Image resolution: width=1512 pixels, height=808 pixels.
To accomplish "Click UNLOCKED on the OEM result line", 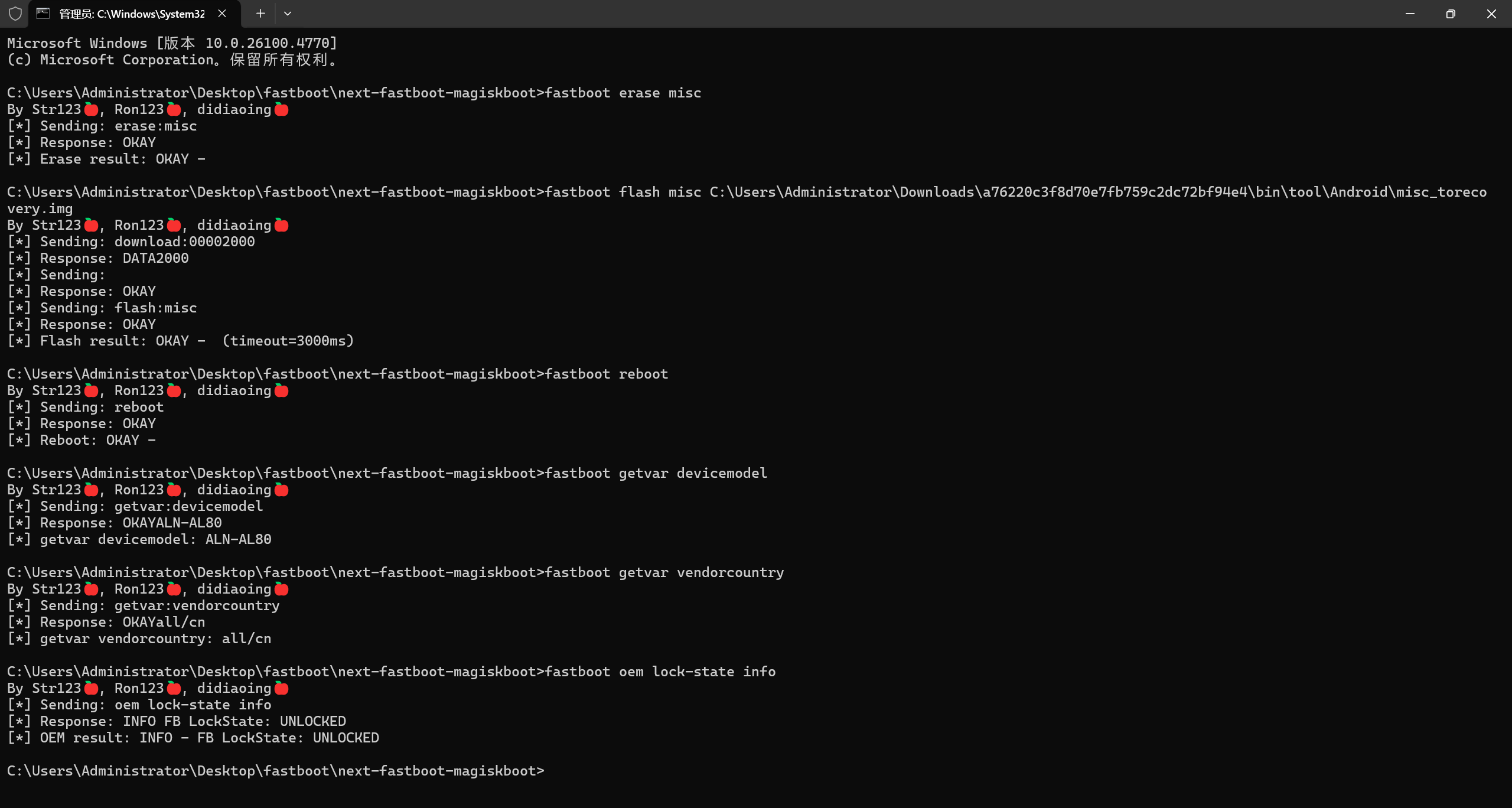I will pos(346,738).
